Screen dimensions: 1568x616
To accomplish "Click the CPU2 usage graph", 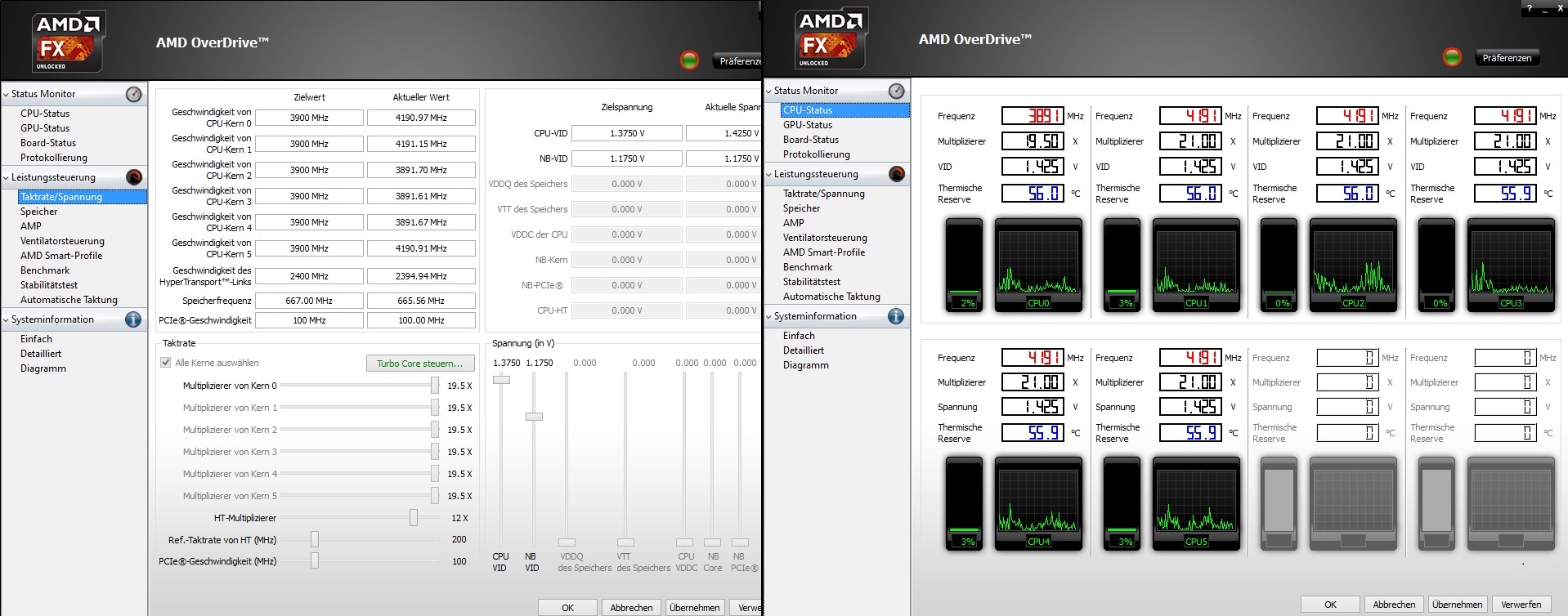I will coord(1353,266).
